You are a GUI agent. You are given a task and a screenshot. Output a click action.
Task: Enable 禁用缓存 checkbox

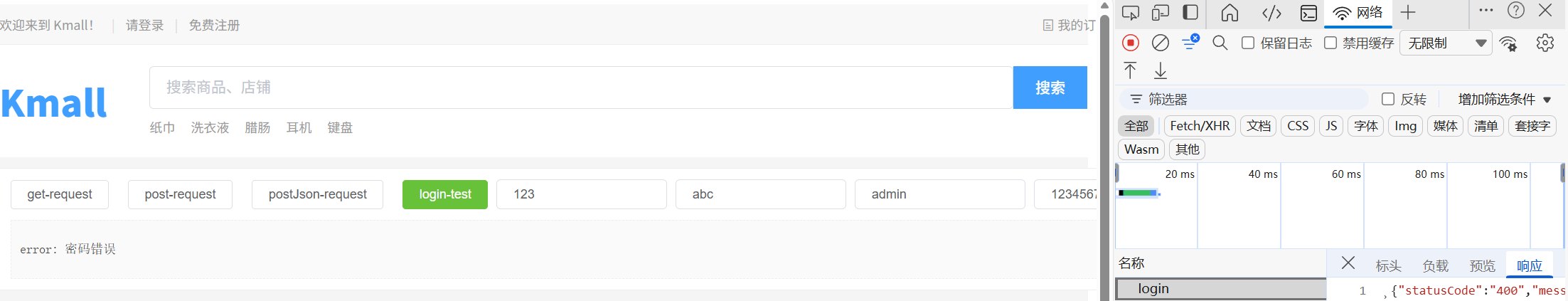pos(1330,43)
